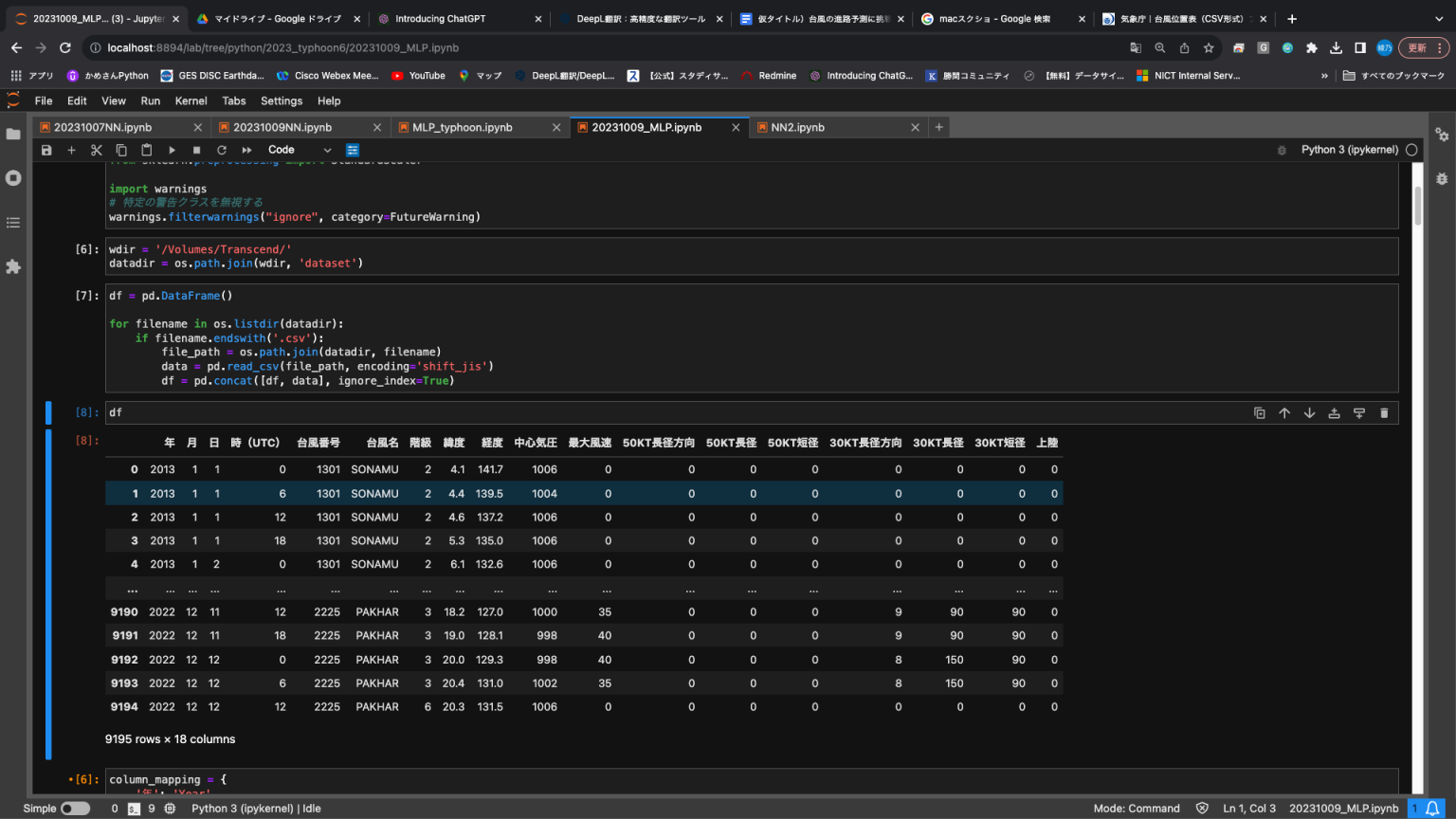
Task: Toggle Simple interface mode switch
Action: (75, 809)
